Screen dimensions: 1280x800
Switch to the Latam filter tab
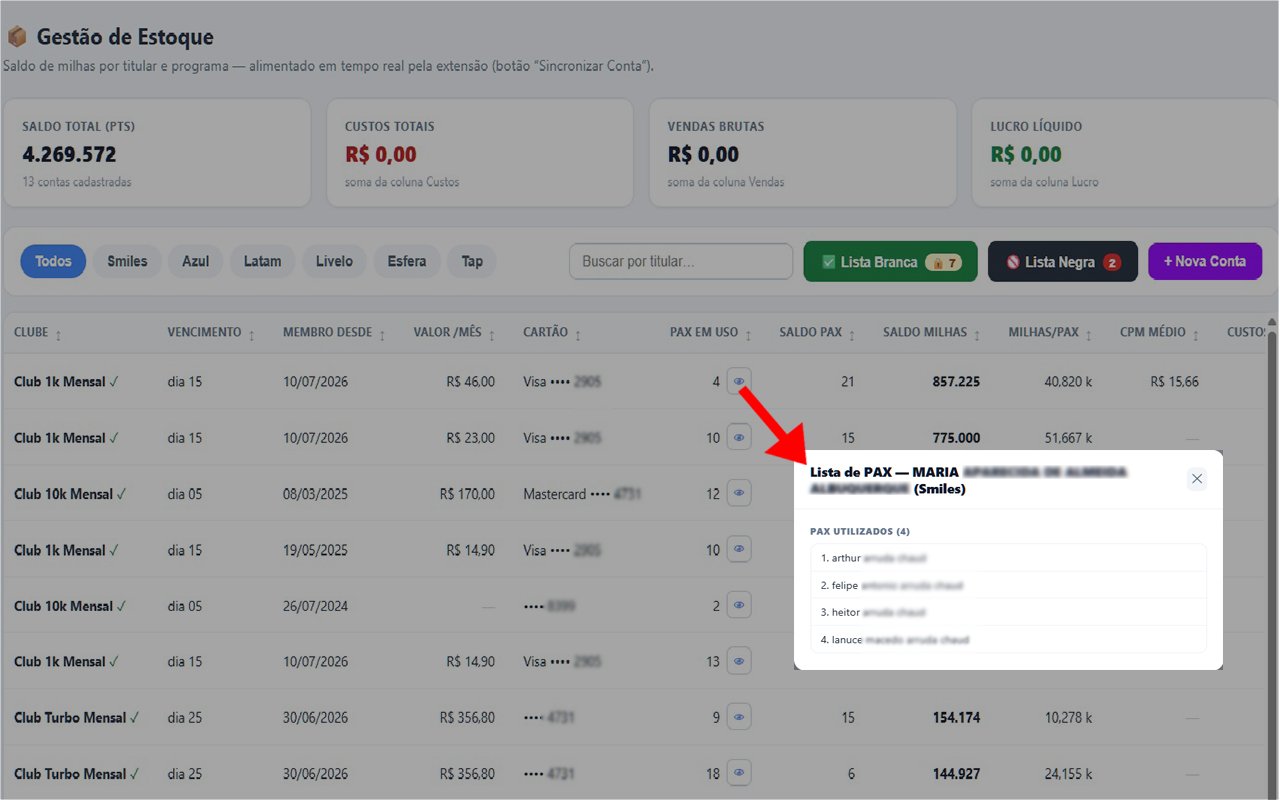(263, 261)
